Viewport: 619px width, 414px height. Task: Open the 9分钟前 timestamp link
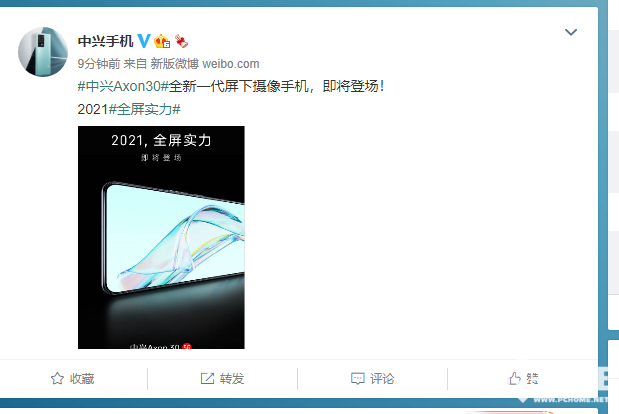pos(99,64)
